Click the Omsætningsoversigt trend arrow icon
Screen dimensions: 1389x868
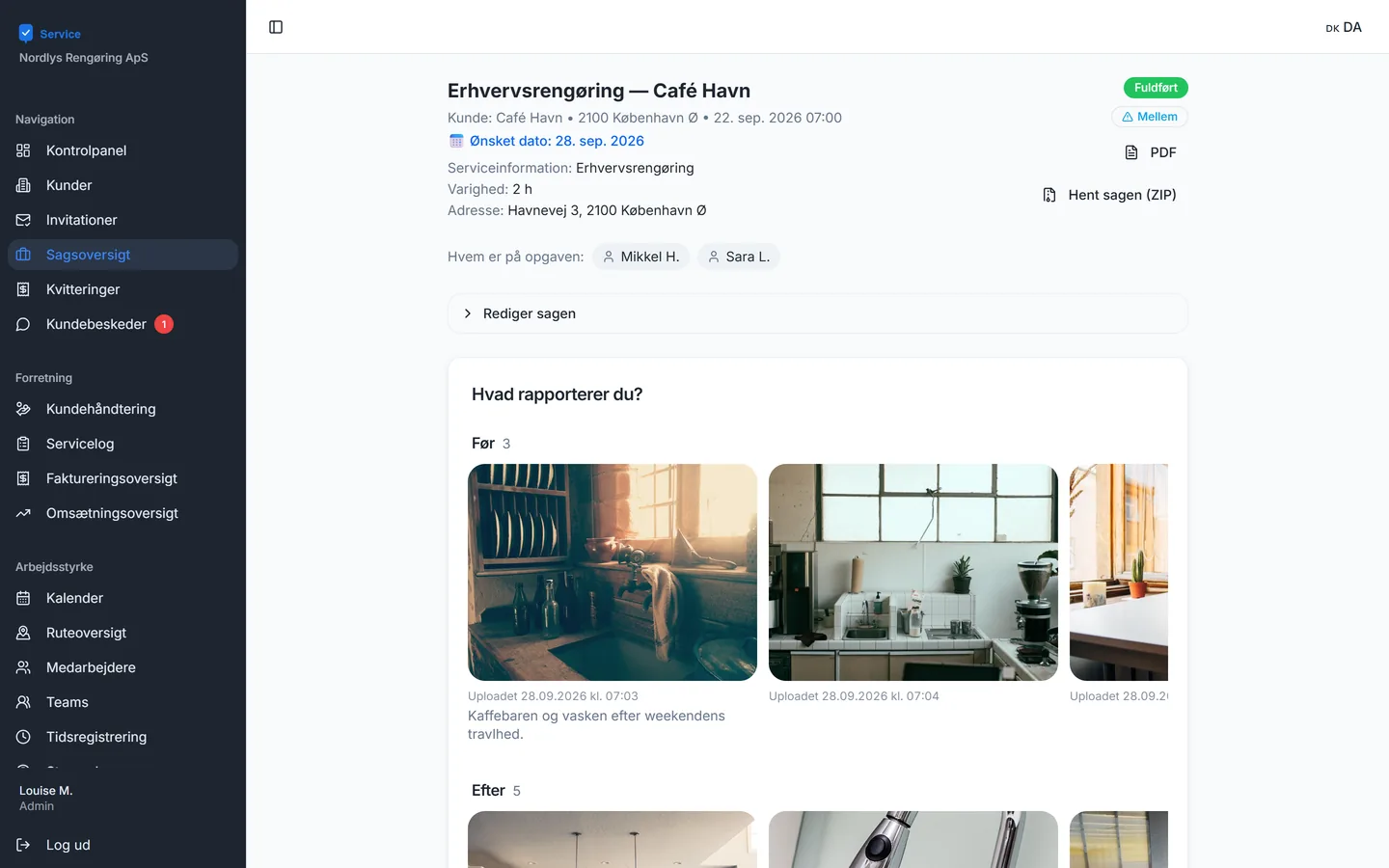tap(23, 513)
